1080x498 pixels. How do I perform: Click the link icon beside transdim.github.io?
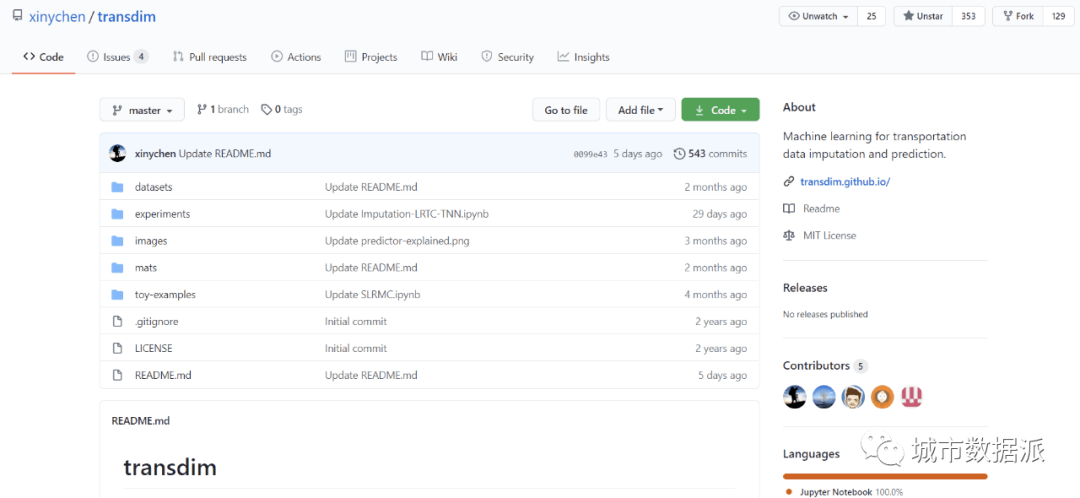click(789, 182)
